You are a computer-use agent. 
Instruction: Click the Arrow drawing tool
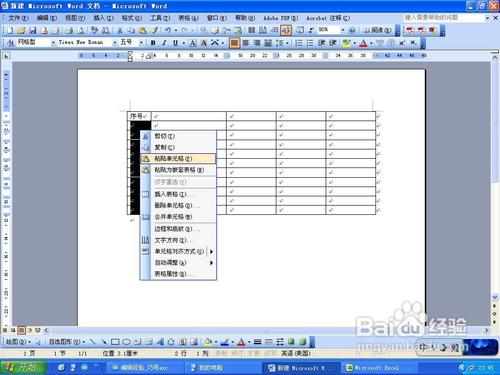coord(104,342)
